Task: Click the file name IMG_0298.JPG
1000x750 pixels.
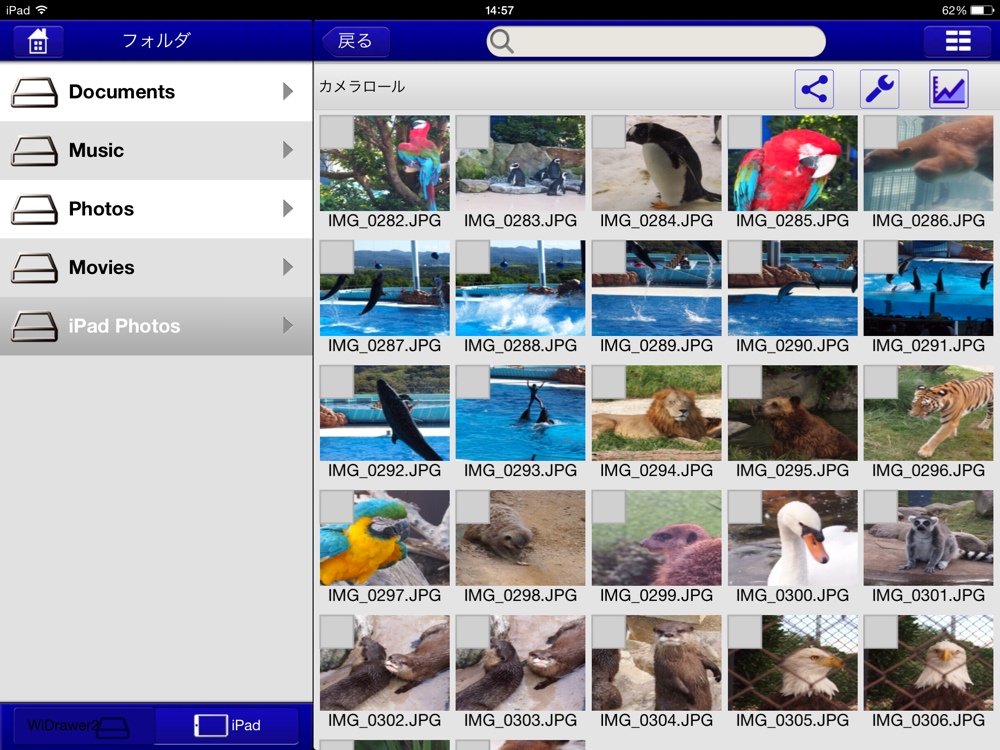Action: (x=520, y=596)
